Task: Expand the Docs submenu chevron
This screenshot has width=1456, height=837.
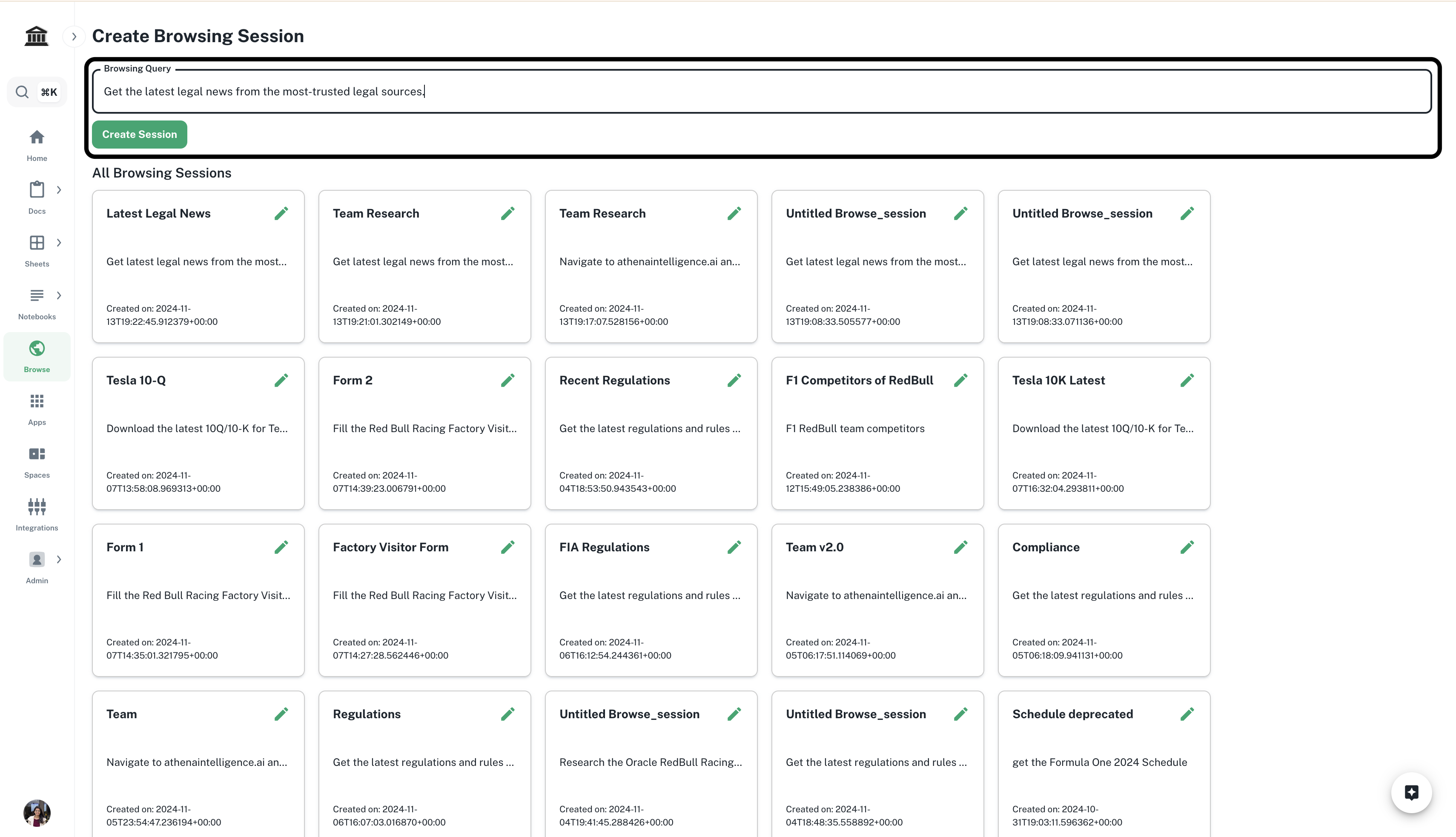Action: (x=59, y=190)
